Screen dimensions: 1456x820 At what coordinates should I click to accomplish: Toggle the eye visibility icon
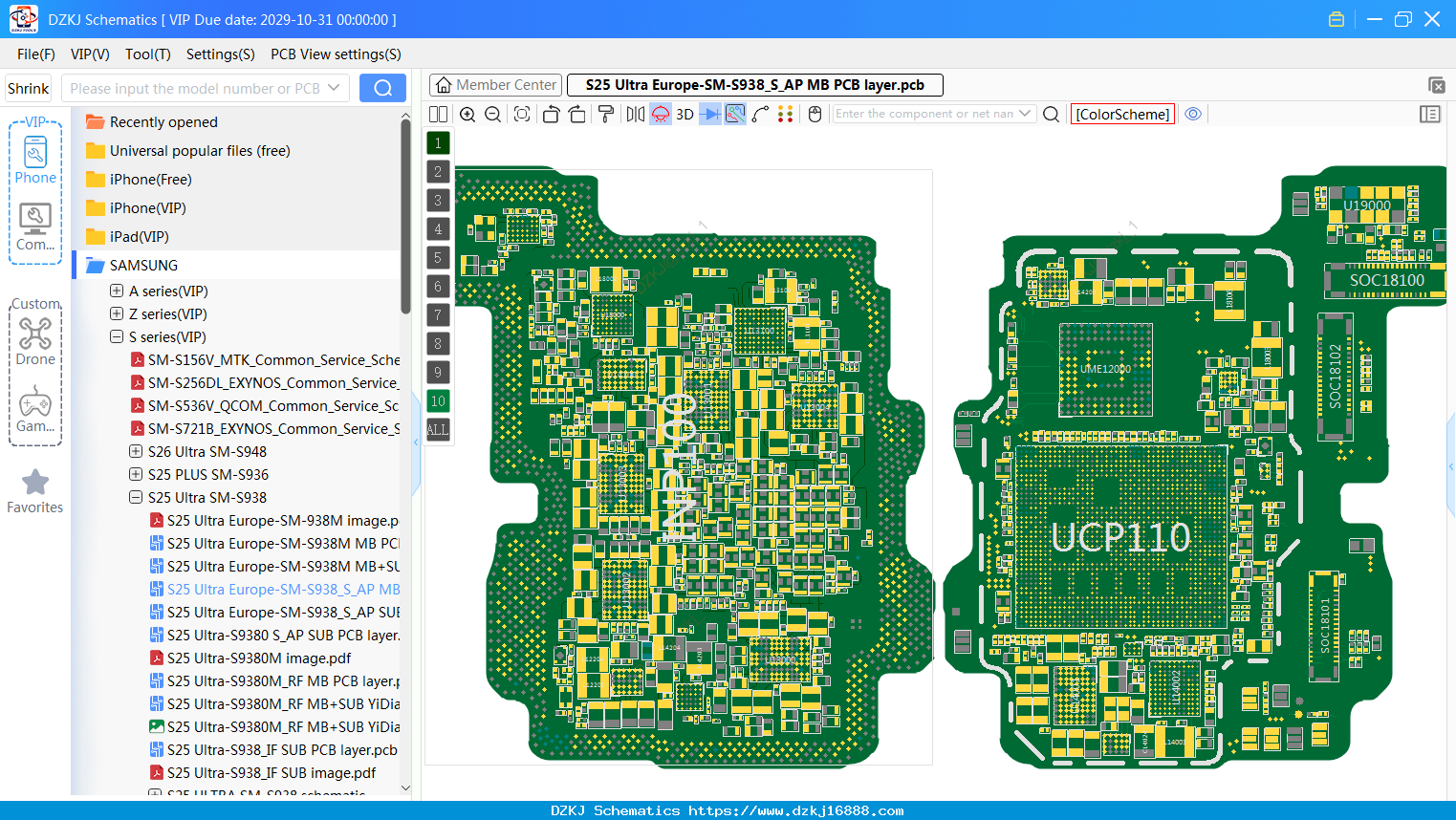coord(1193,114)
